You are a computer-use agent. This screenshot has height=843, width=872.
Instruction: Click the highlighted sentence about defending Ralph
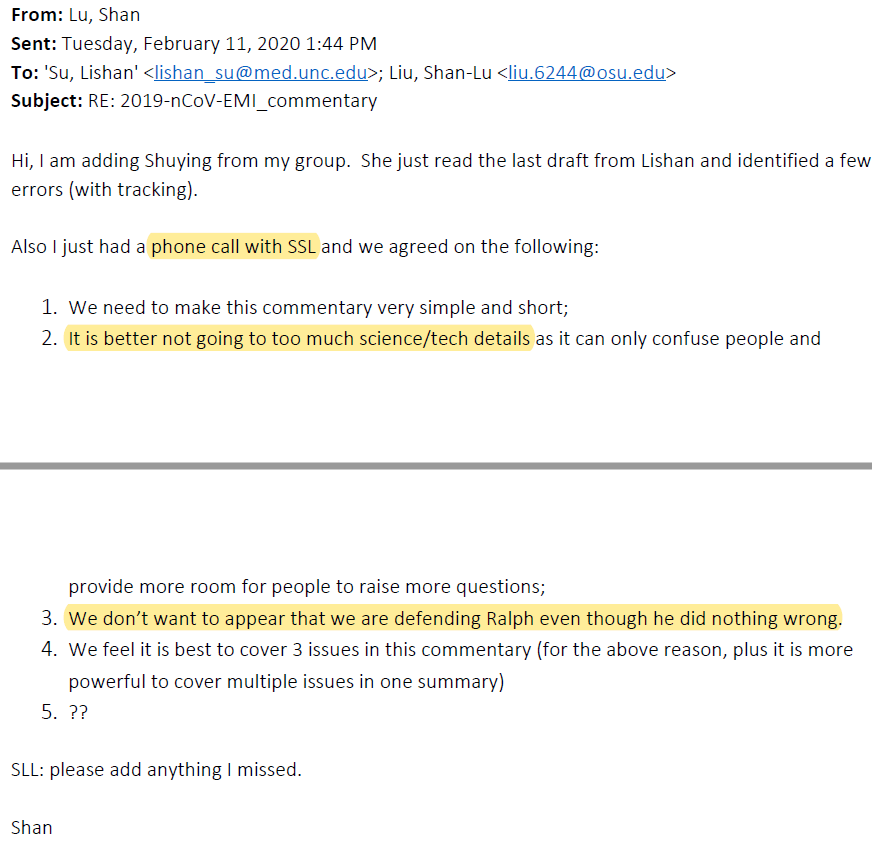click(x=454, y=618)
